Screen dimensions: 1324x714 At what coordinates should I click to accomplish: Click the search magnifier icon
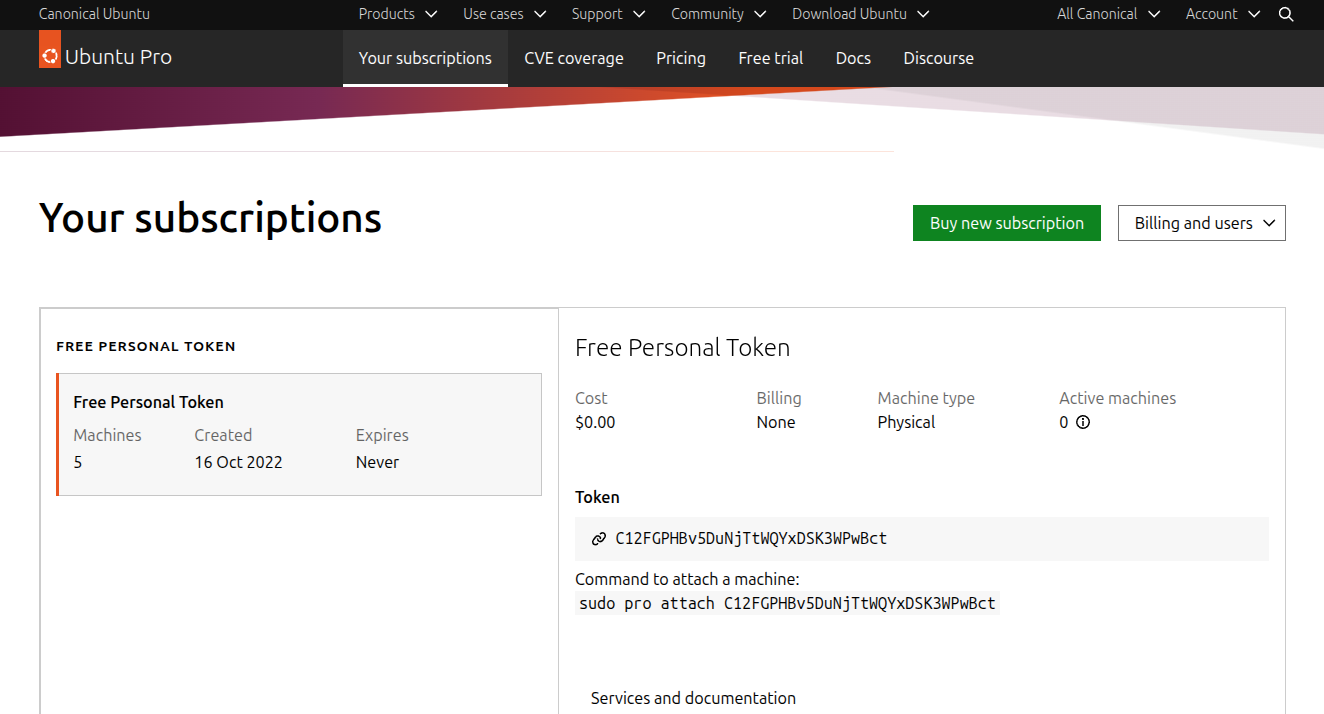(x=1286, y=14)
